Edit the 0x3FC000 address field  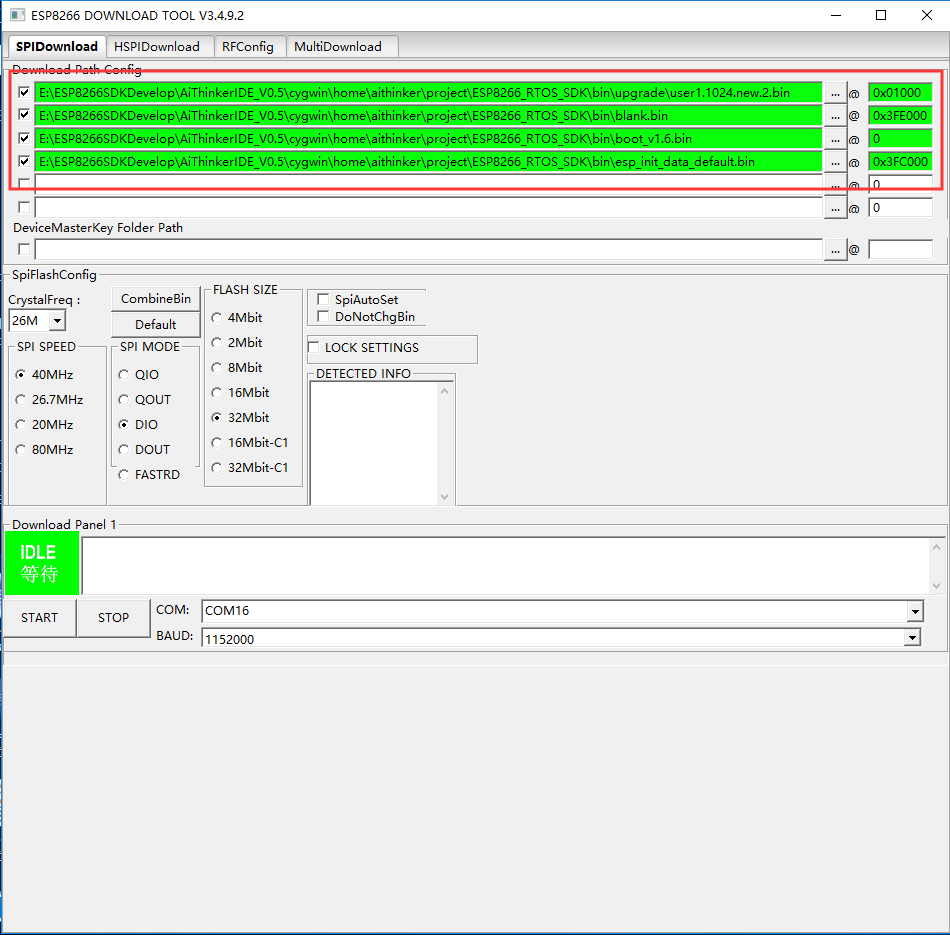point(900,162)
